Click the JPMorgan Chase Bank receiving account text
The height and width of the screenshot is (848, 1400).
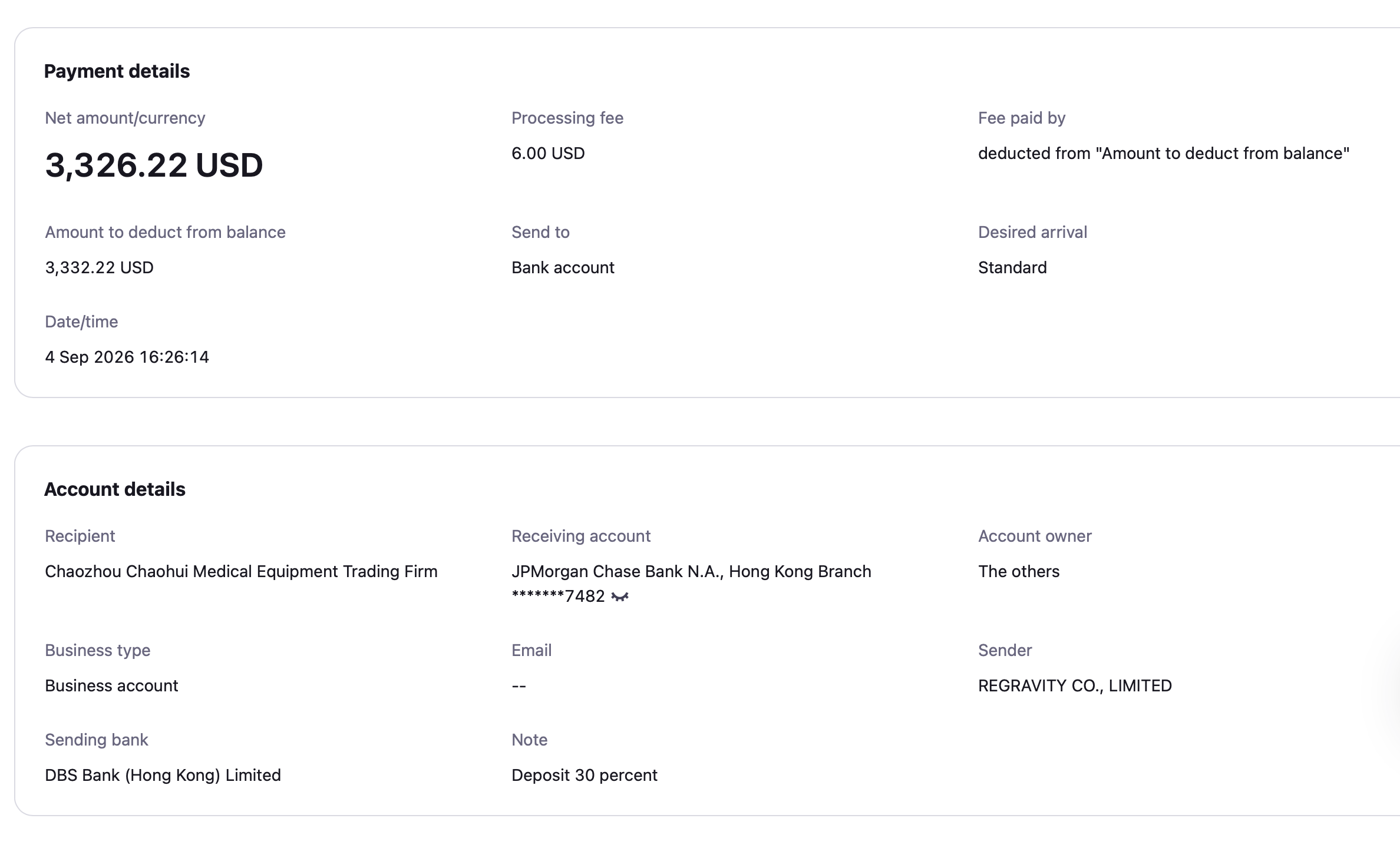pyautogui.click(x=691, y=571)
